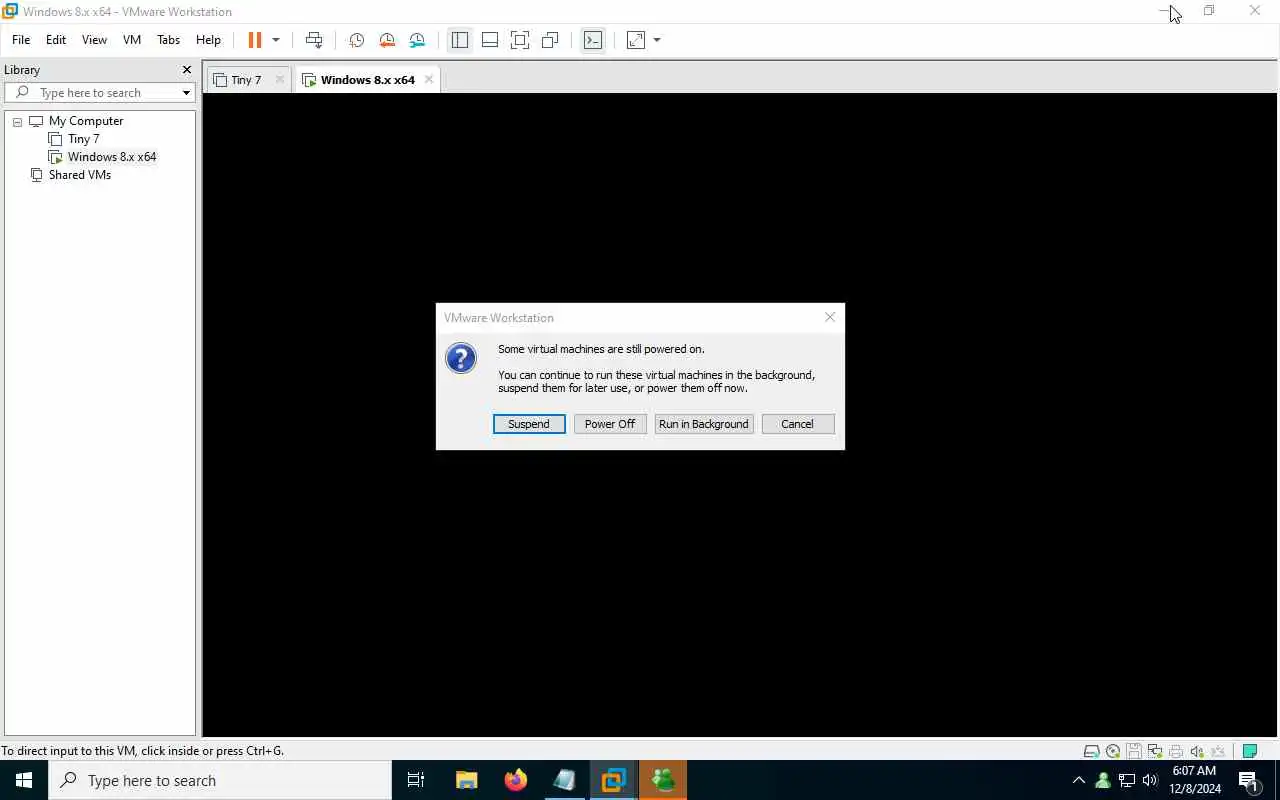Screen dimensions: 1280x800
Task: Show hidden system tray icons
Action: click(1079, 780)
